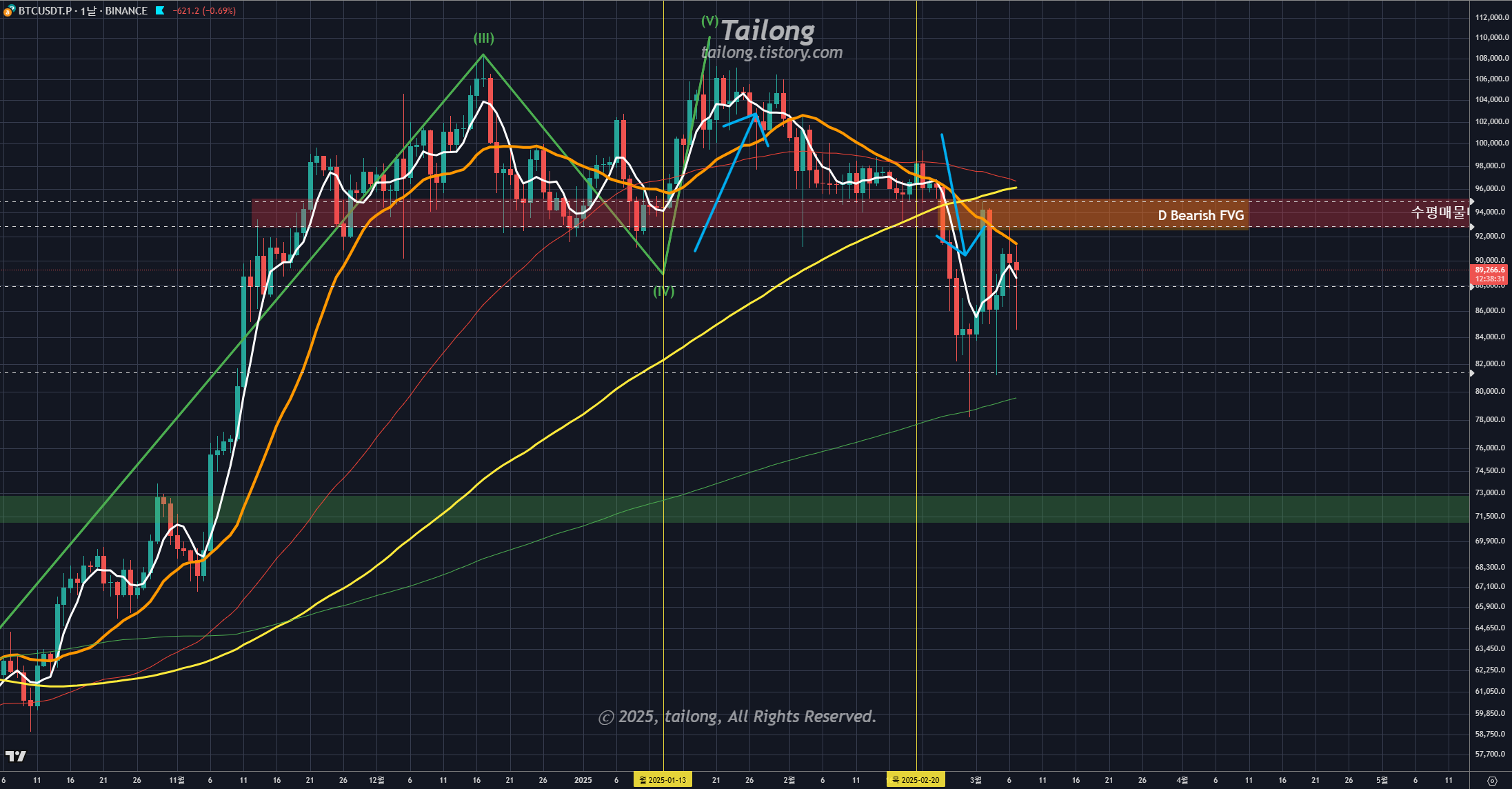Click the 4월 label on time axis
This screenshot has width=1512, height=789.
(x=1182, y=780)
